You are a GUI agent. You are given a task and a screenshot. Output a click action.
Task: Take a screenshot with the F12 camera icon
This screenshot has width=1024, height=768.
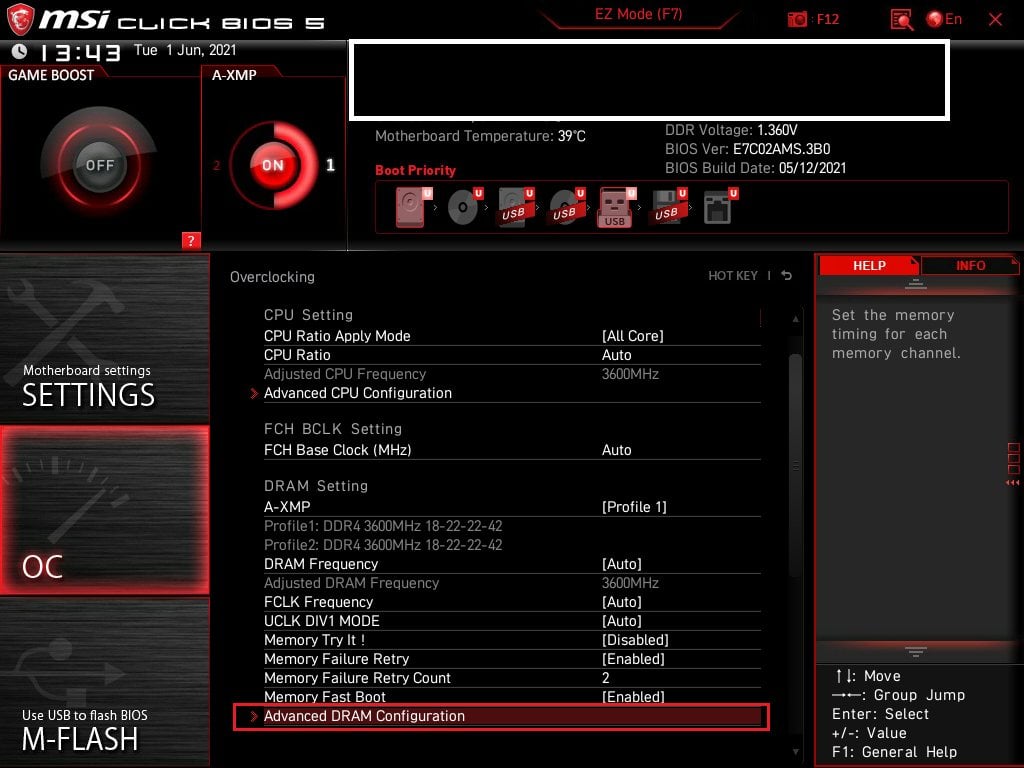click(797, 19)
